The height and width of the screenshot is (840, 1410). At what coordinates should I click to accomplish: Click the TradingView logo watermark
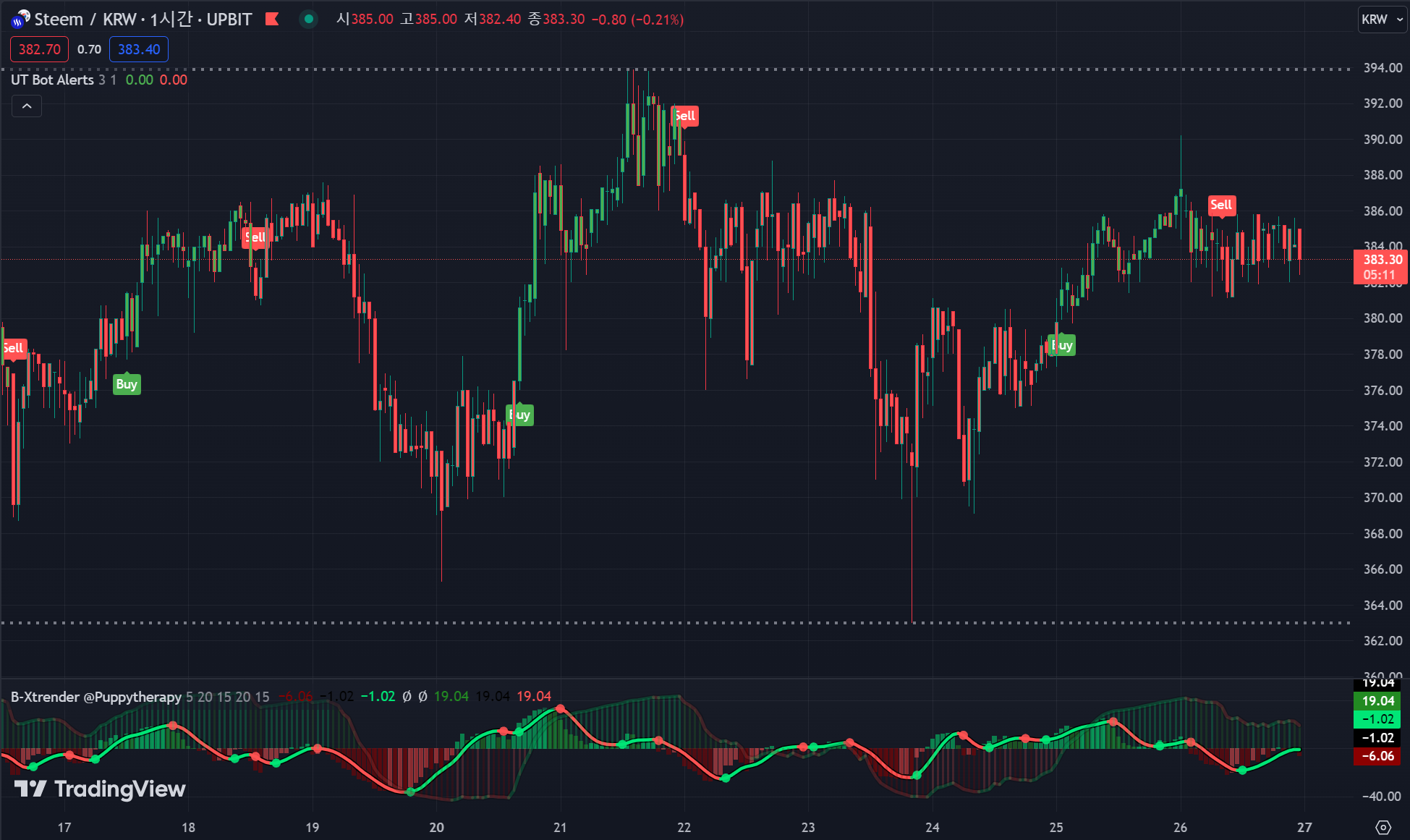100,789
